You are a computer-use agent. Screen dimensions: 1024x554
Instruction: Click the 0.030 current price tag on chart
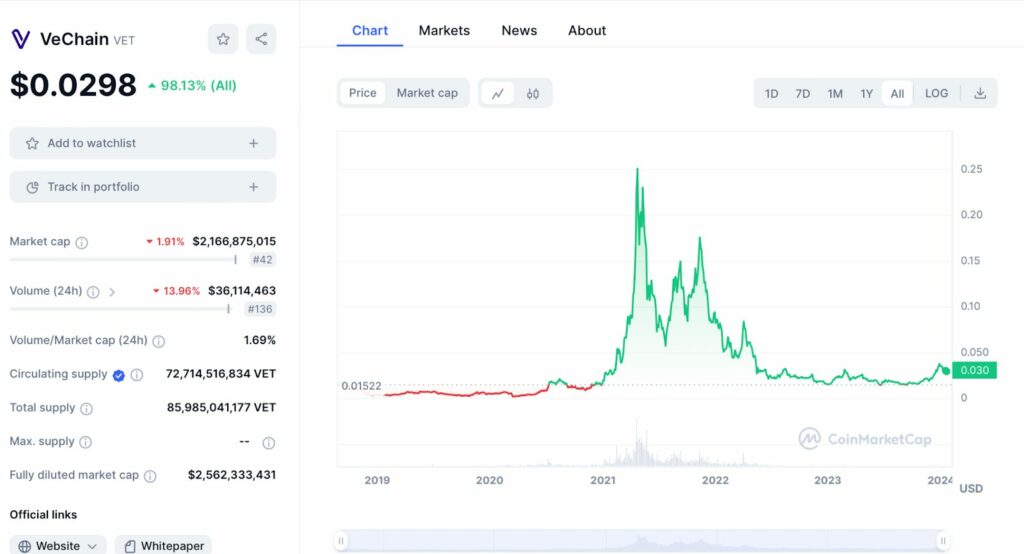tap(974, 370)
